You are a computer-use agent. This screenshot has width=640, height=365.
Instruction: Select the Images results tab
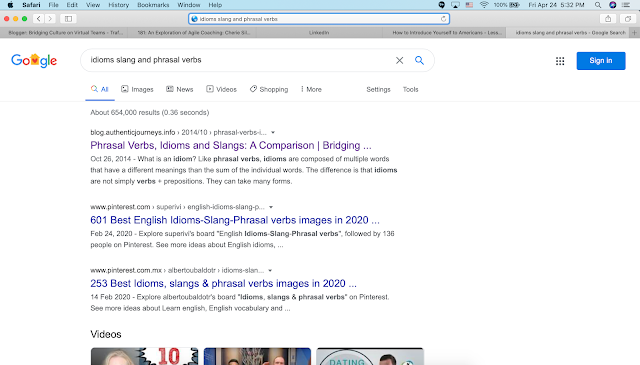tap(137, 89)
